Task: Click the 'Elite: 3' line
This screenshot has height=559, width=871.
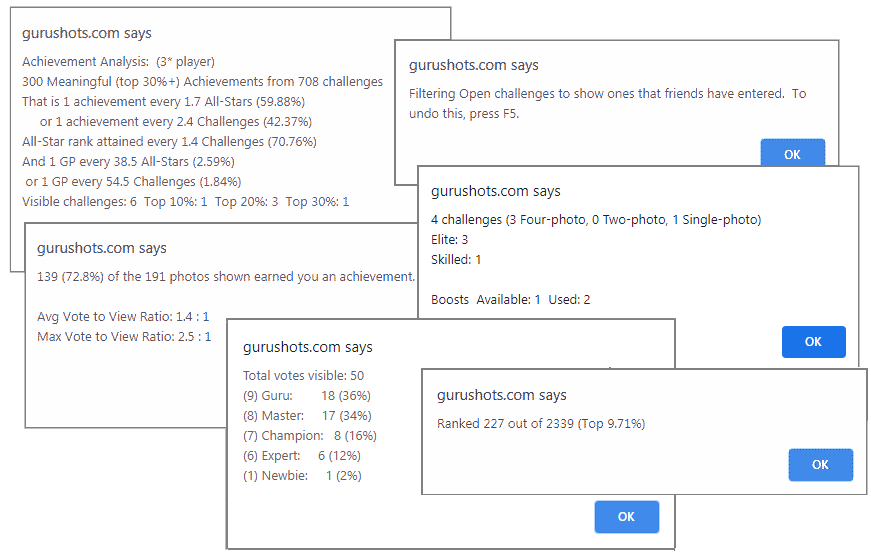Action: pos(449,240)
